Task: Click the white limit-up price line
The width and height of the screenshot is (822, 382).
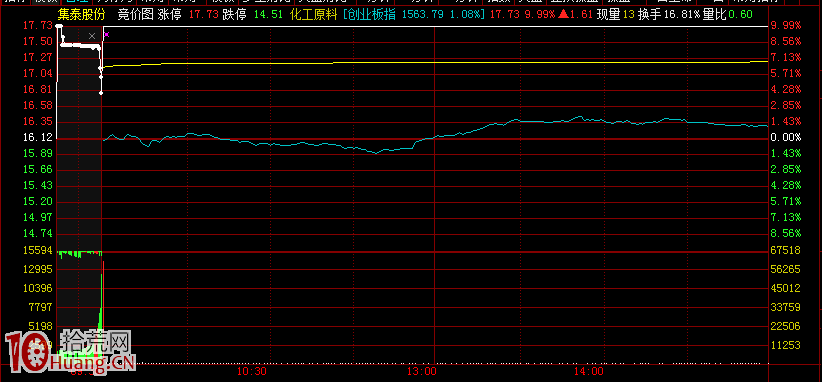Action: click(435, 26)
